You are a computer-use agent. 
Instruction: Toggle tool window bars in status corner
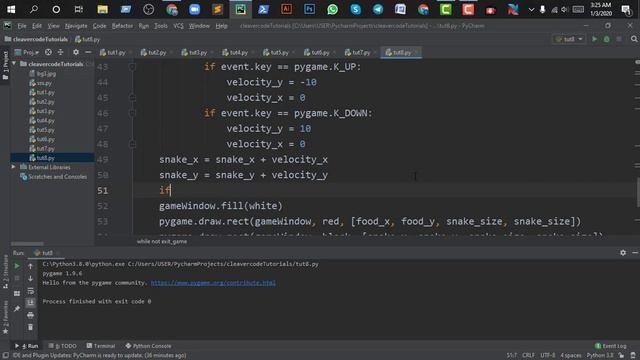coord(6,356)
